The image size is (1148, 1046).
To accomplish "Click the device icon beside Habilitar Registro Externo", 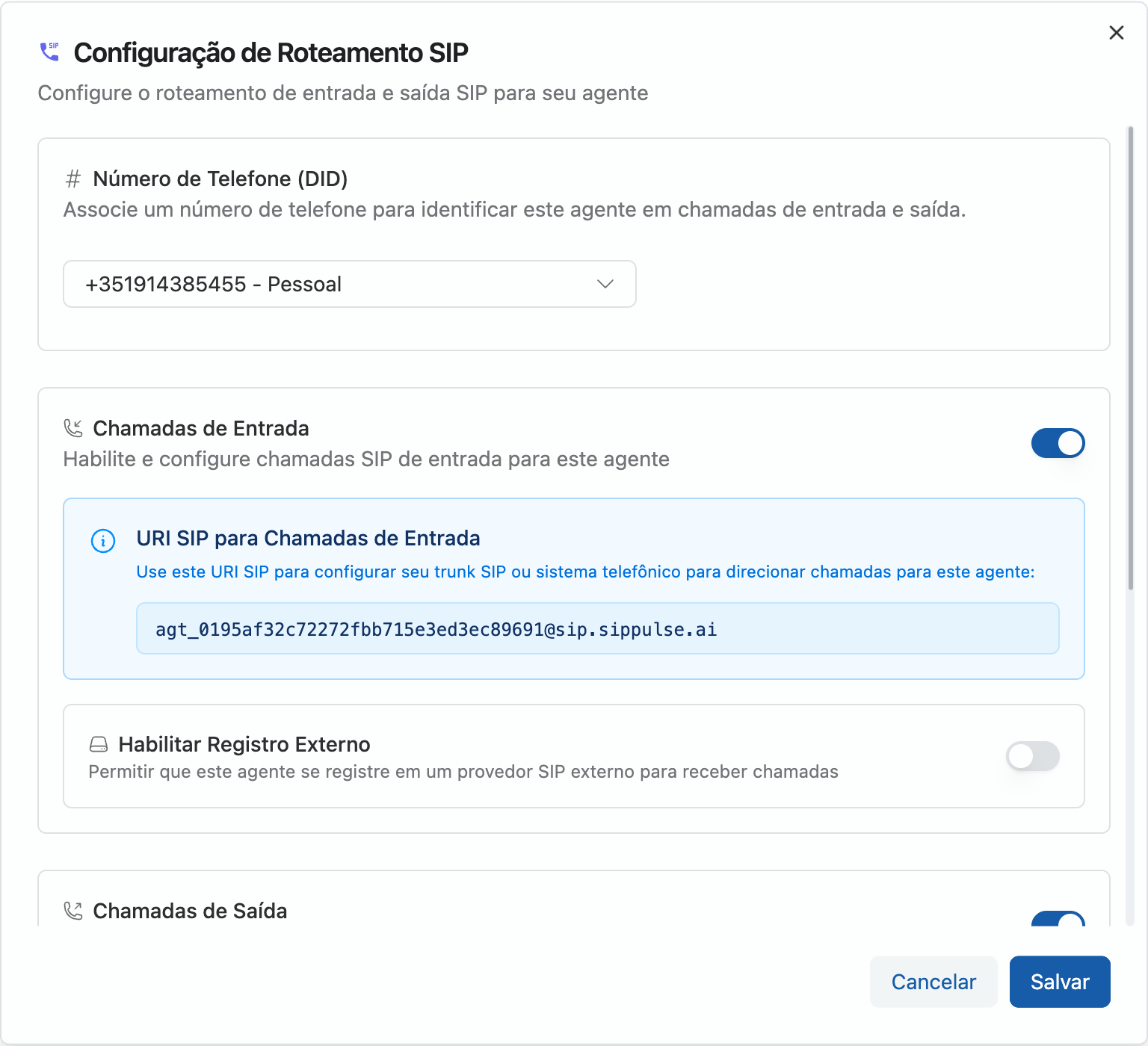I will point(98,744).
